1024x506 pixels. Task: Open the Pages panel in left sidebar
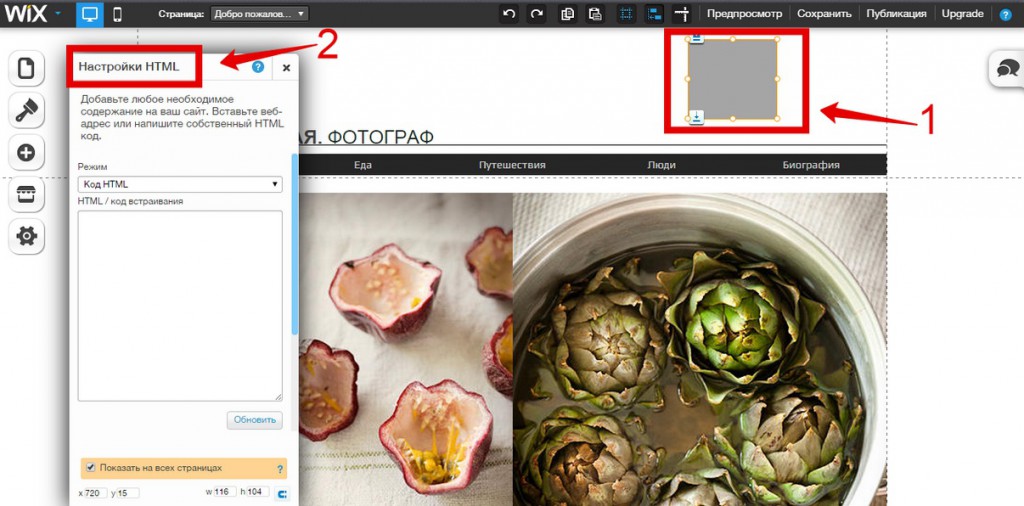(26, 69)
